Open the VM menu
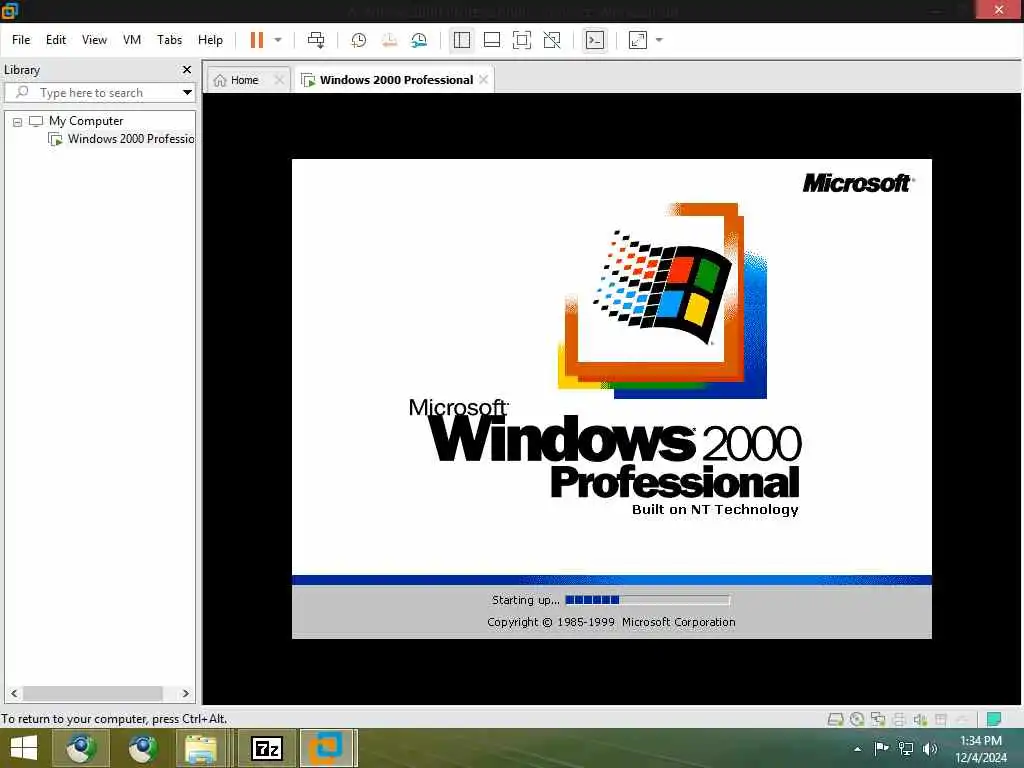Image resolution: width=1024 pixels, height=768 pixels. 132,40
